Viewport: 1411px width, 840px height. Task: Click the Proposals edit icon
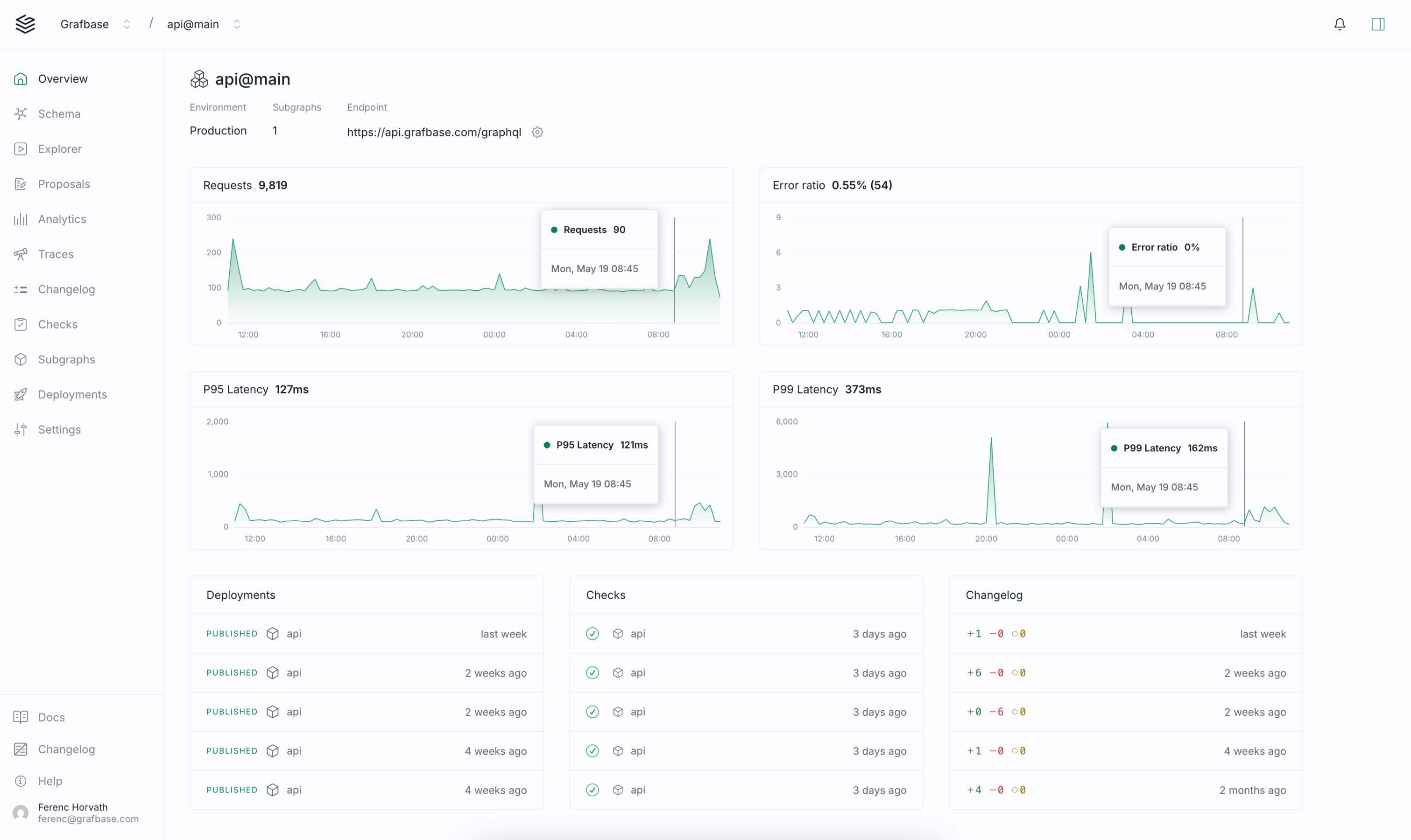(21, 184)
